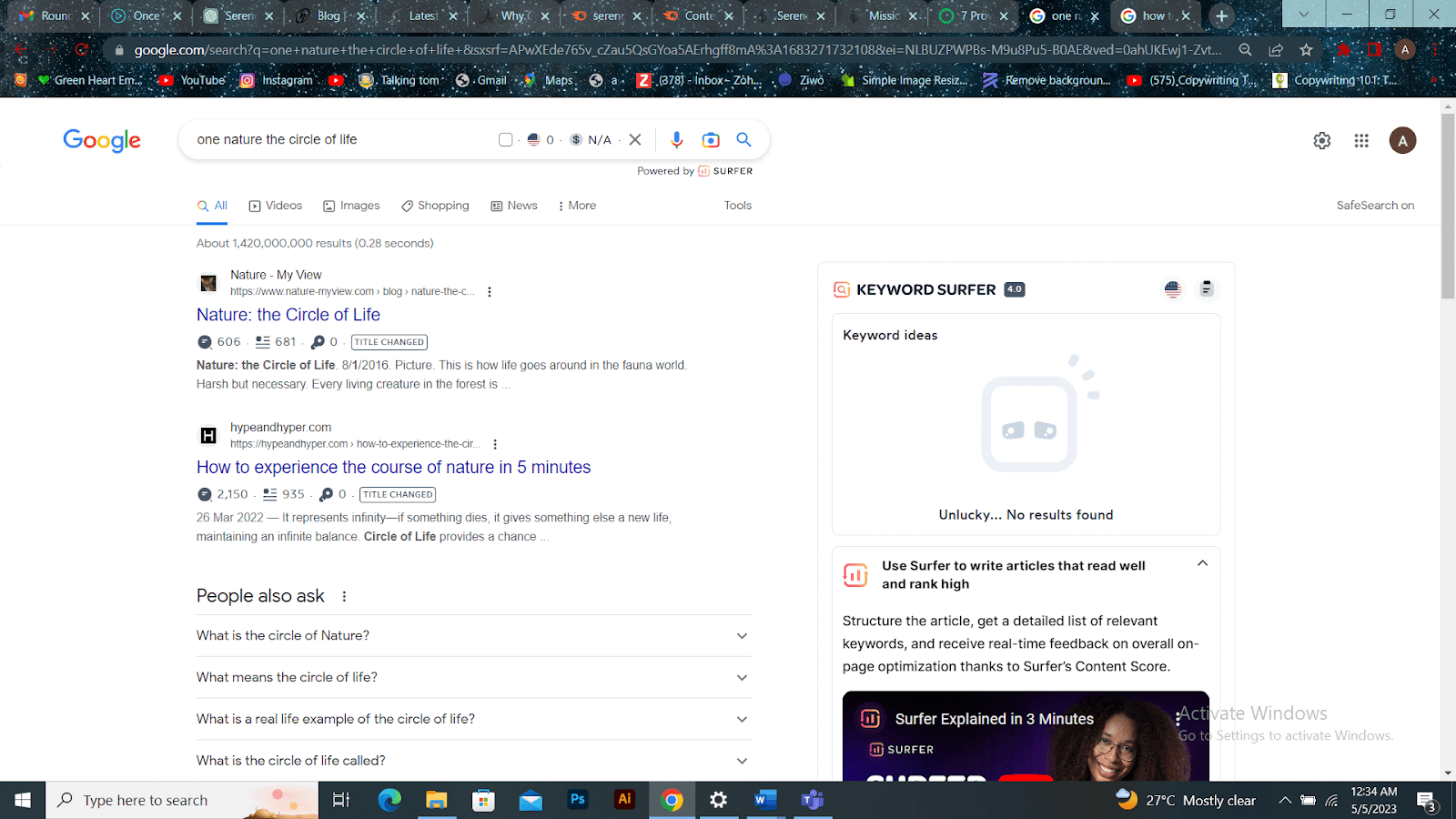Expand 'What is the circle of Nature?'
This screenshot has width=1456, height=819.
[x=474, y=635]
